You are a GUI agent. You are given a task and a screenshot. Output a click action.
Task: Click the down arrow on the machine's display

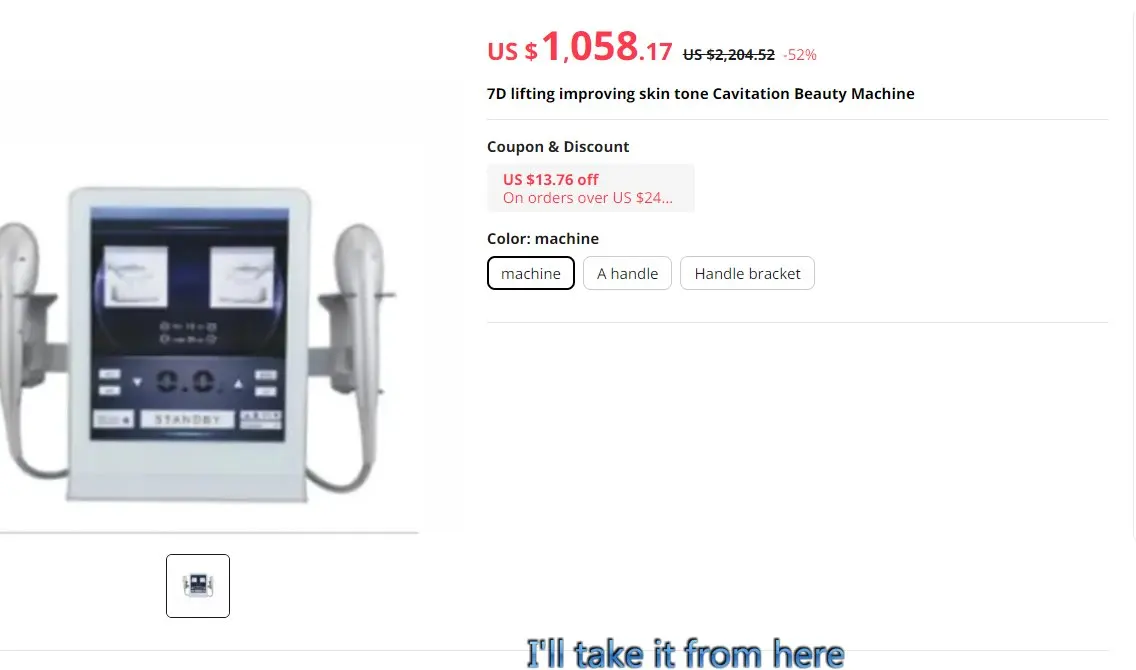(137, 382)
